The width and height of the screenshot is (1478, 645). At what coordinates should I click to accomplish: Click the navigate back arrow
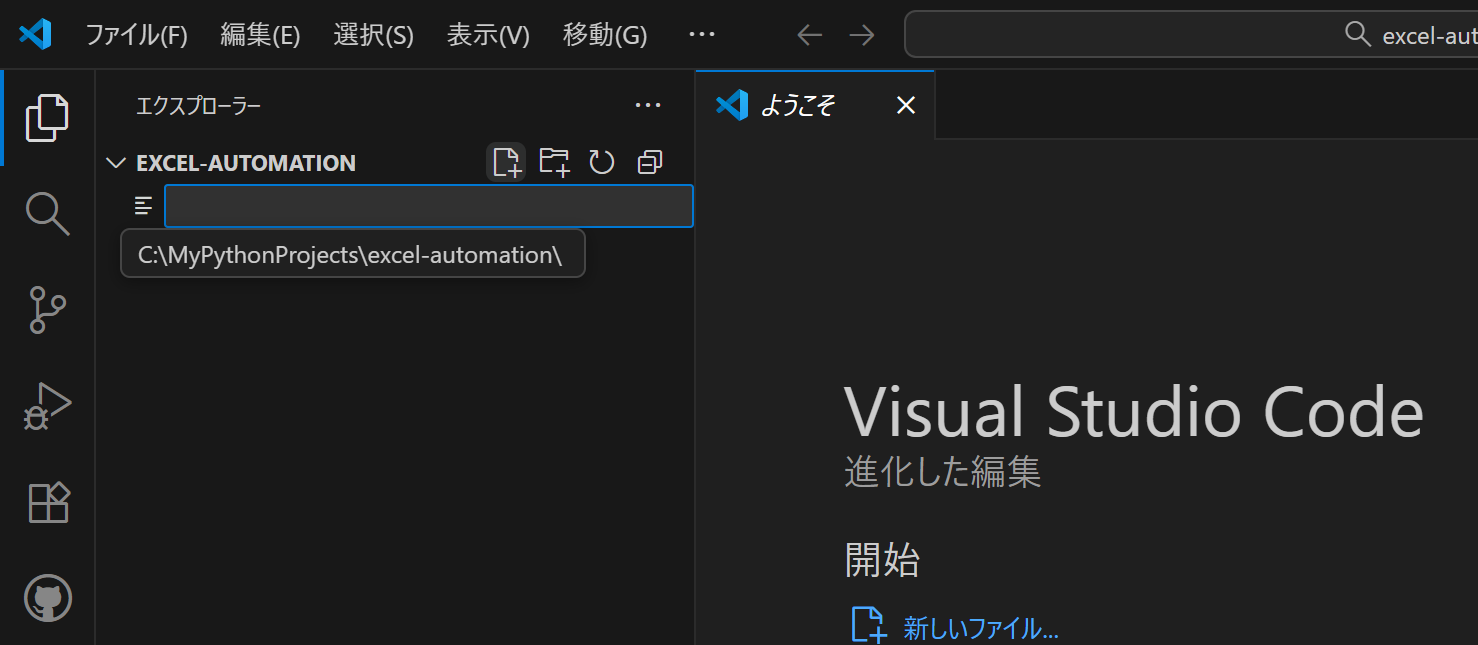pos(809,34)
